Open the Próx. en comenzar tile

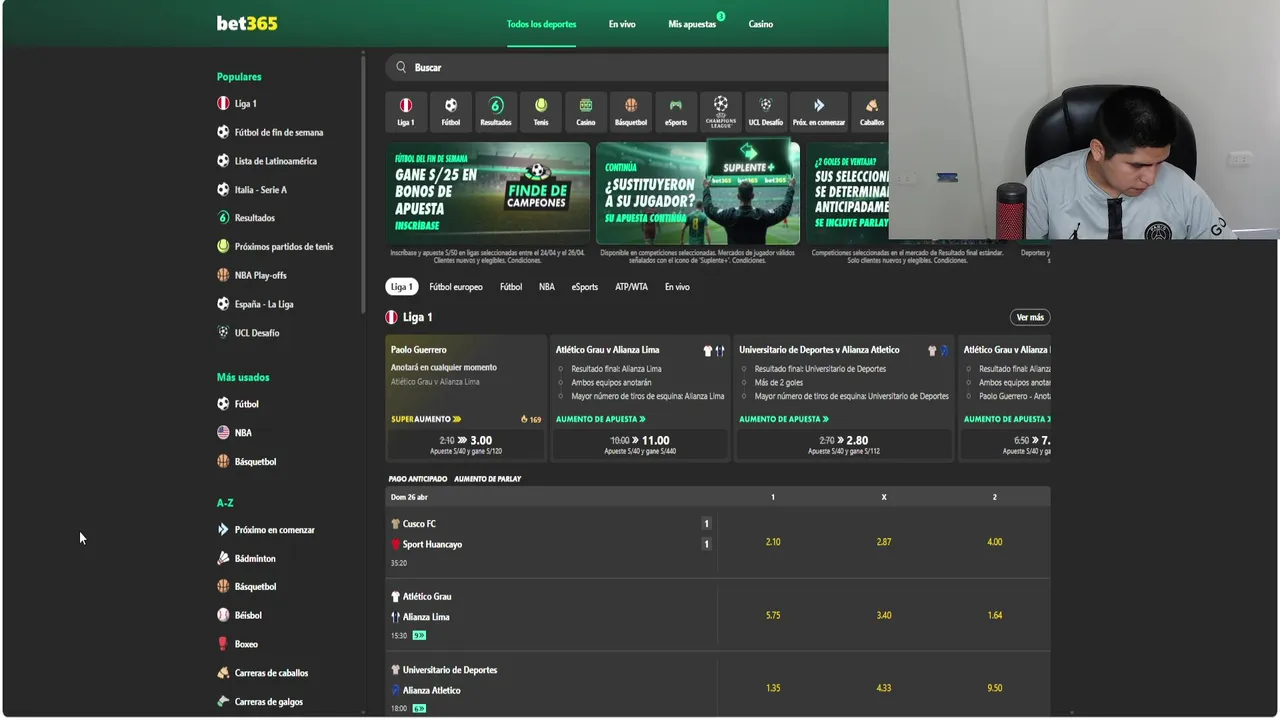click(819, 111)
